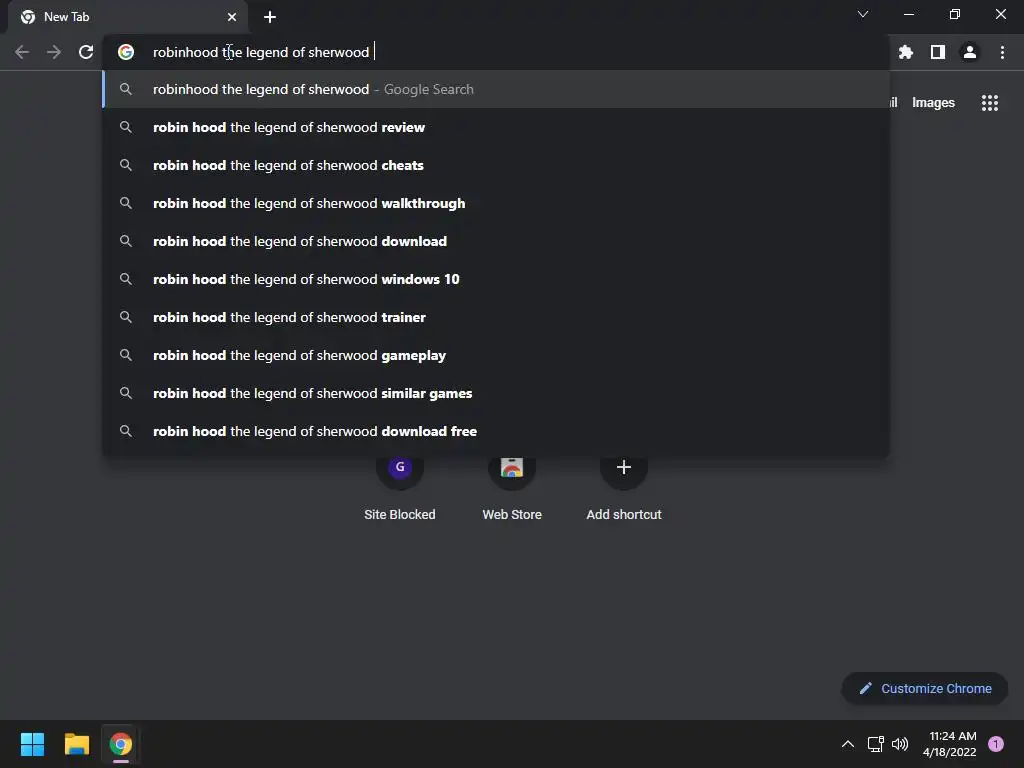Open the profile avatar icon

[x=970, y=52]
